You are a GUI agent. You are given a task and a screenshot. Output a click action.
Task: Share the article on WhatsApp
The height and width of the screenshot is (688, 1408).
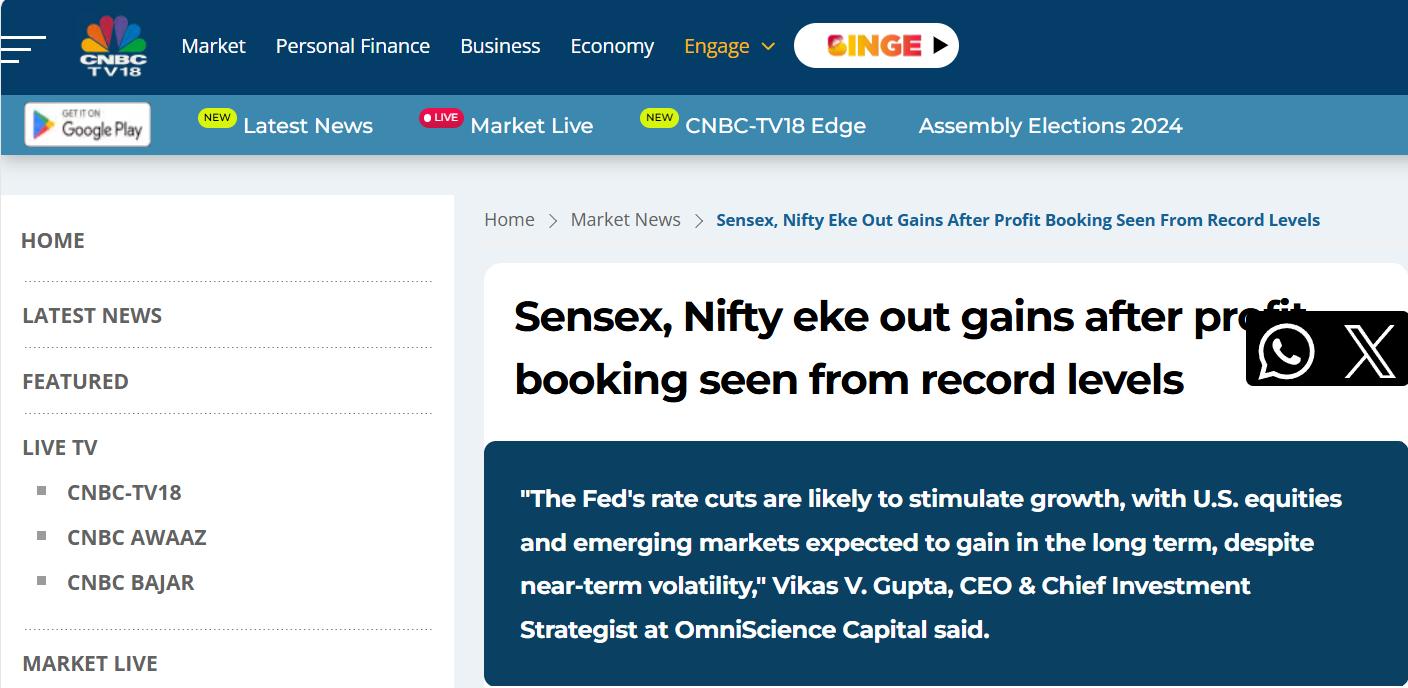coord(1286,349)
